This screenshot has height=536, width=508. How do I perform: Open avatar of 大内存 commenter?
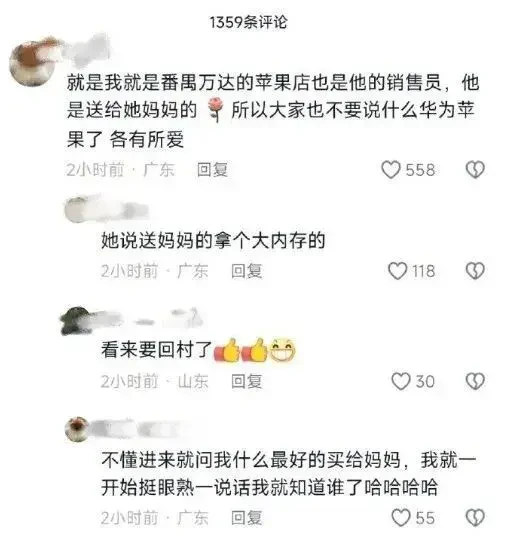[77, 209]
